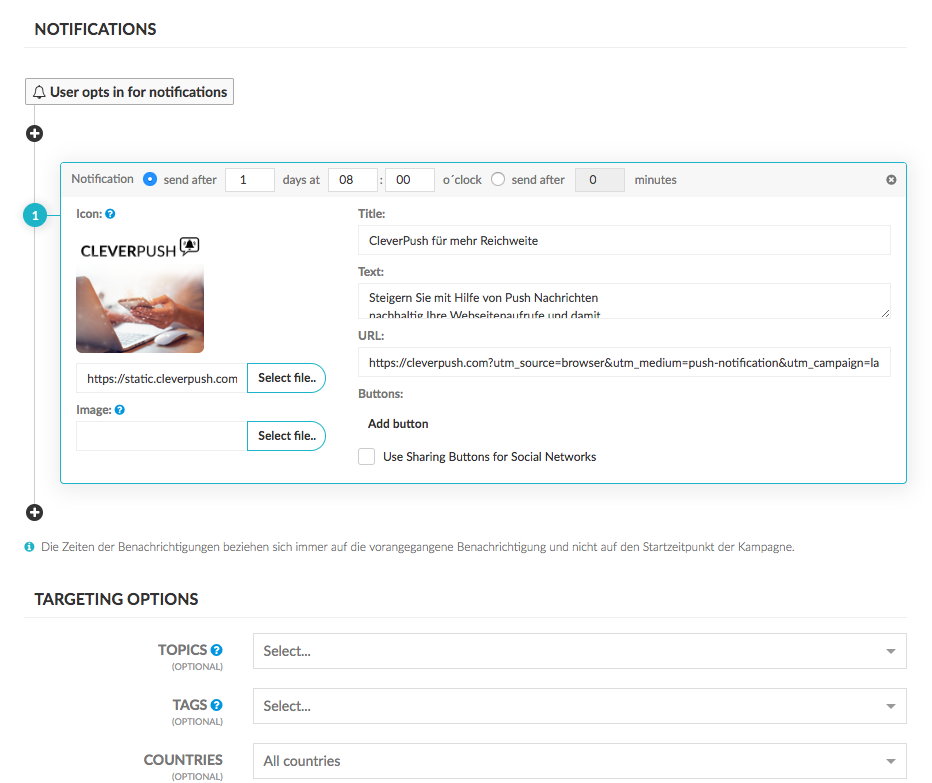Enable sharing buttons for social networks
Screen dimensions: 932x783
[x=367, y=457]
